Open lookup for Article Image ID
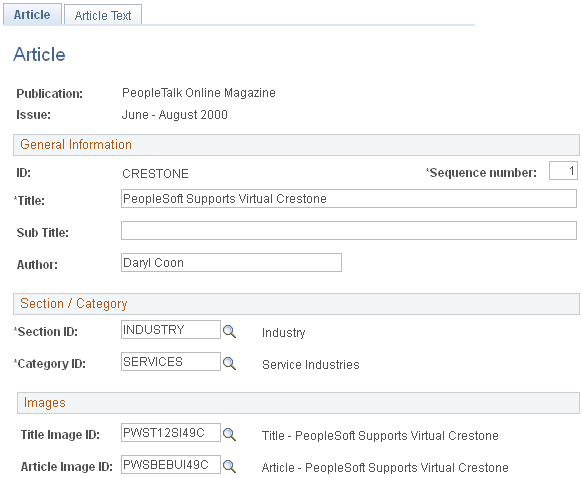The image size is (583, 478). (x=229, y=466)
